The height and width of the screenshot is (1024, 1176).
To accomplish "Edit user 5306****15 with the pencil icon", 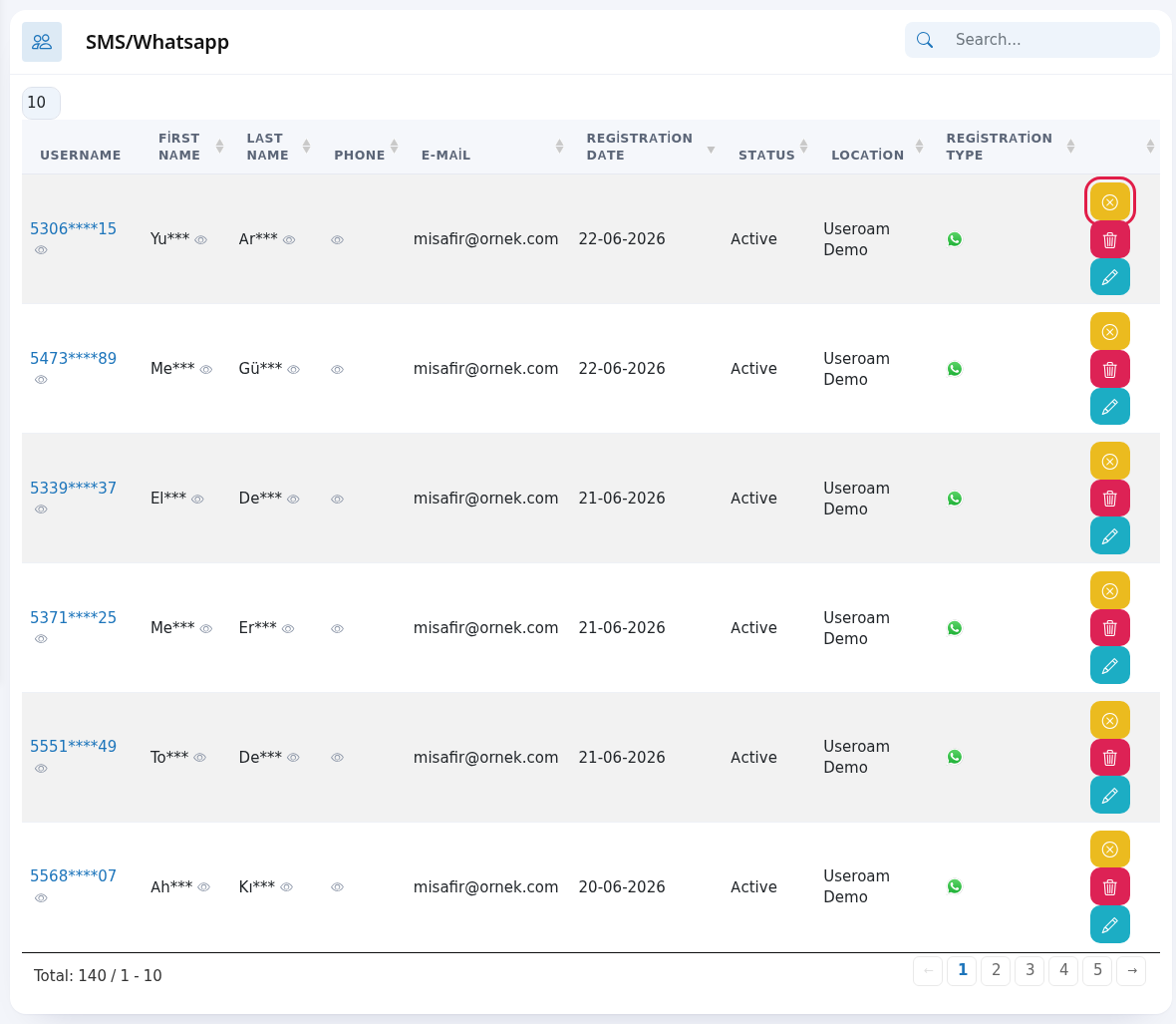I will pos(1110,277).
